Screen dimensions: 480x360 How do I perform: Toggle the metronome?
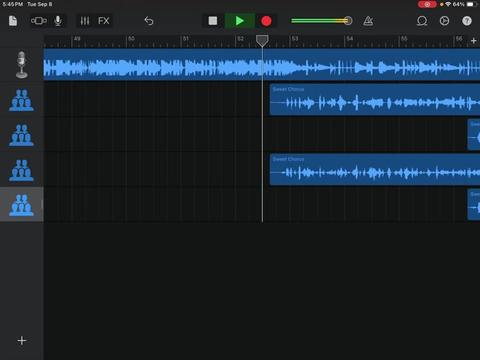pyautogui.click(x=368, y=21)
